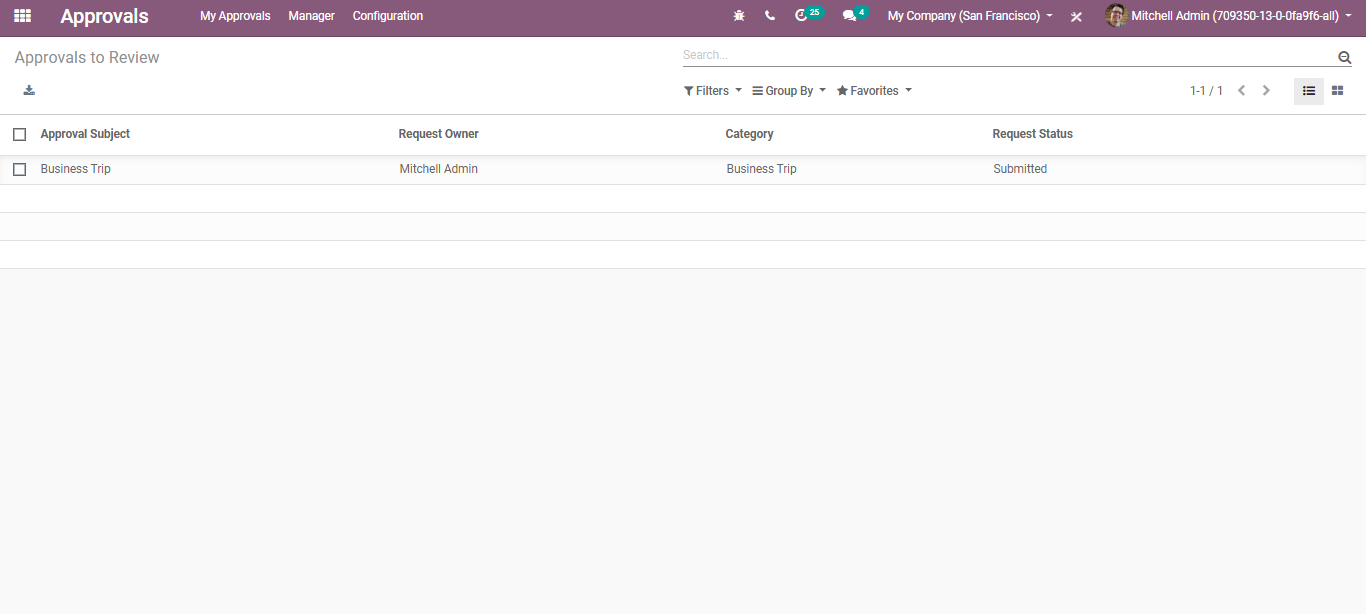Click the Submitted status cell
The width and height of the screenshot is (1366, 614).
pyautogui.click(x=1020, y=169)
